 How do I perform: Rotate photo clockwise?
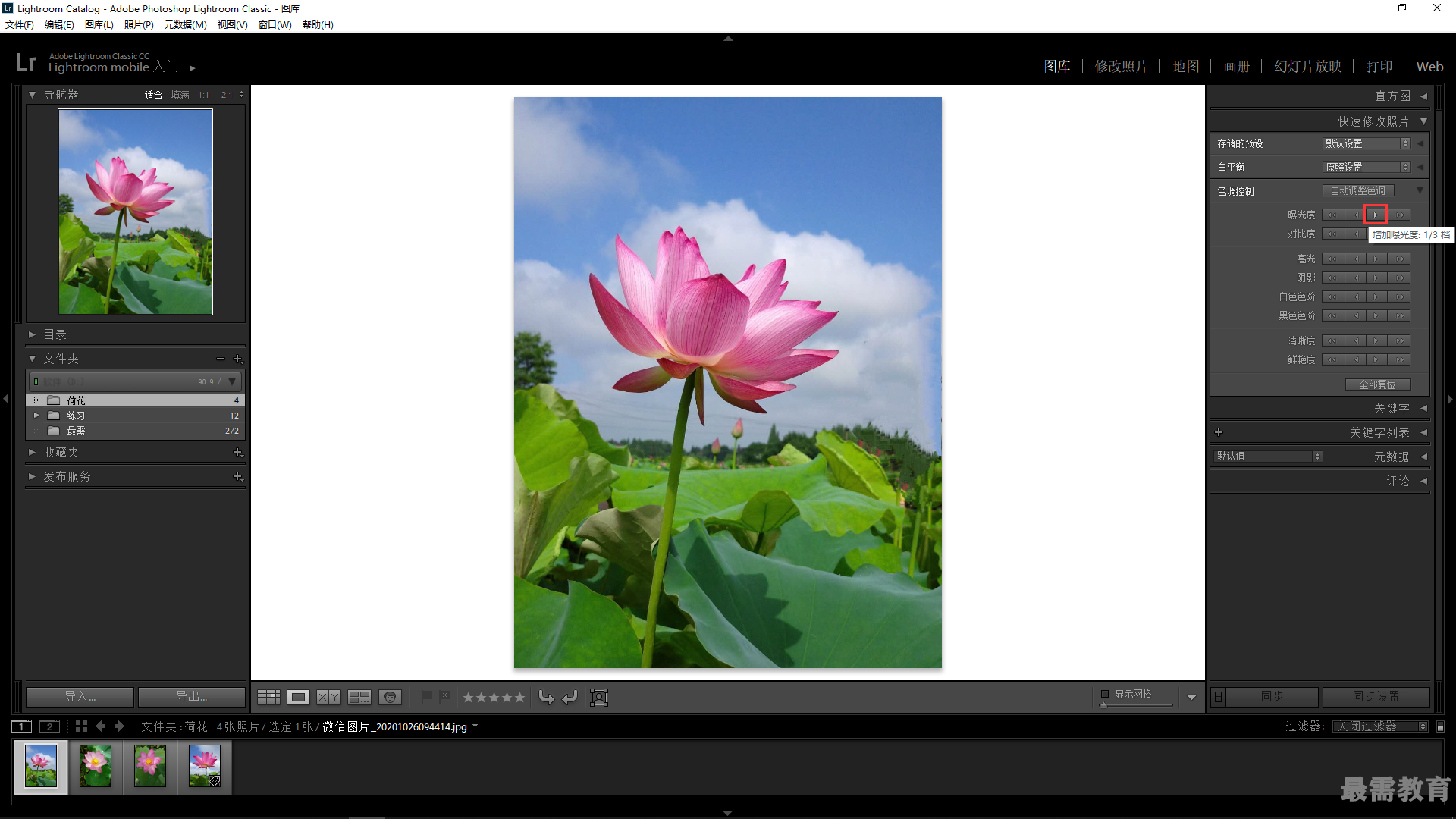click(x=570, y=697)
